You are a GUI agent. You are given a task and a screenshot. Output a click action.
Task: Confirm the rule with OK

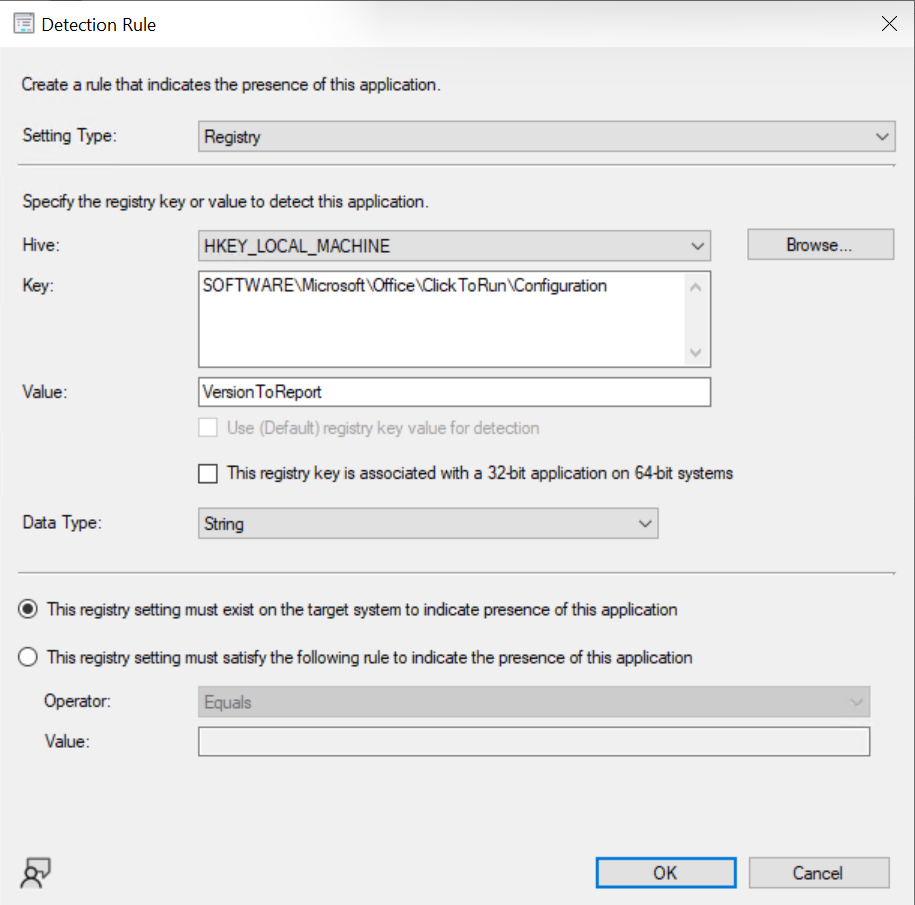click(x=665, y=872)
